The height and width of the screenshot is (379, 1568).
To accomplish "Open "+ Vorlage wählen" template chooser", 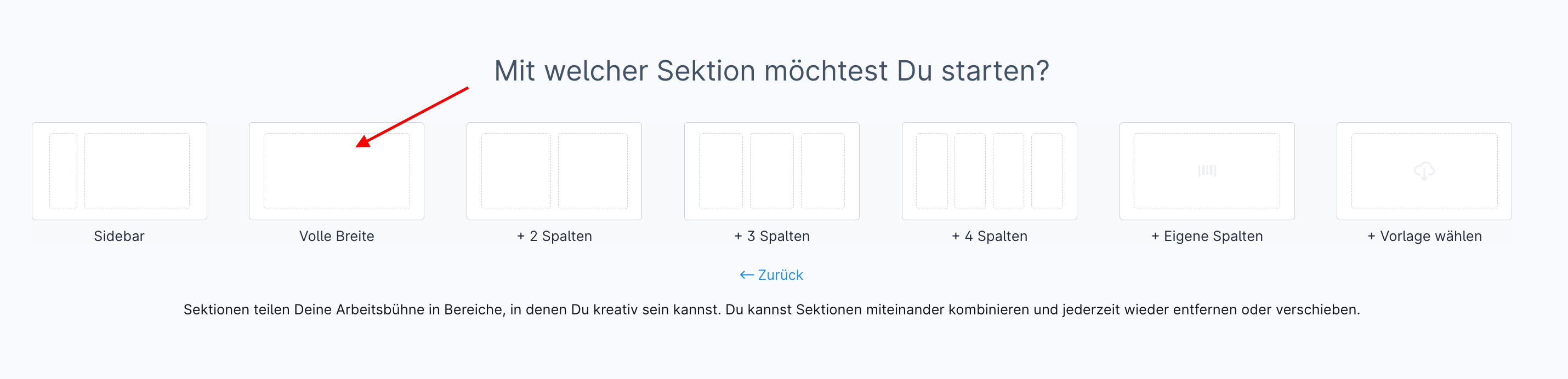I will [x=1424, y=236].
